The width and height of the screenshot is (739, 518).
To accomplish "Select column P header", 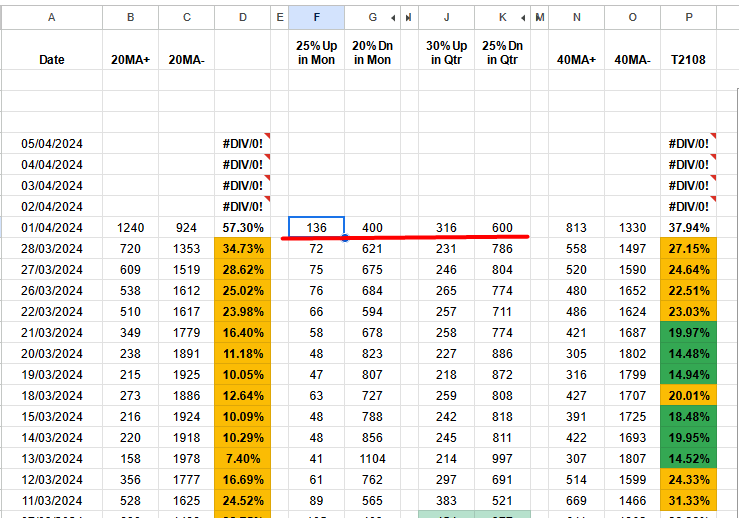I will coord(689,17).
